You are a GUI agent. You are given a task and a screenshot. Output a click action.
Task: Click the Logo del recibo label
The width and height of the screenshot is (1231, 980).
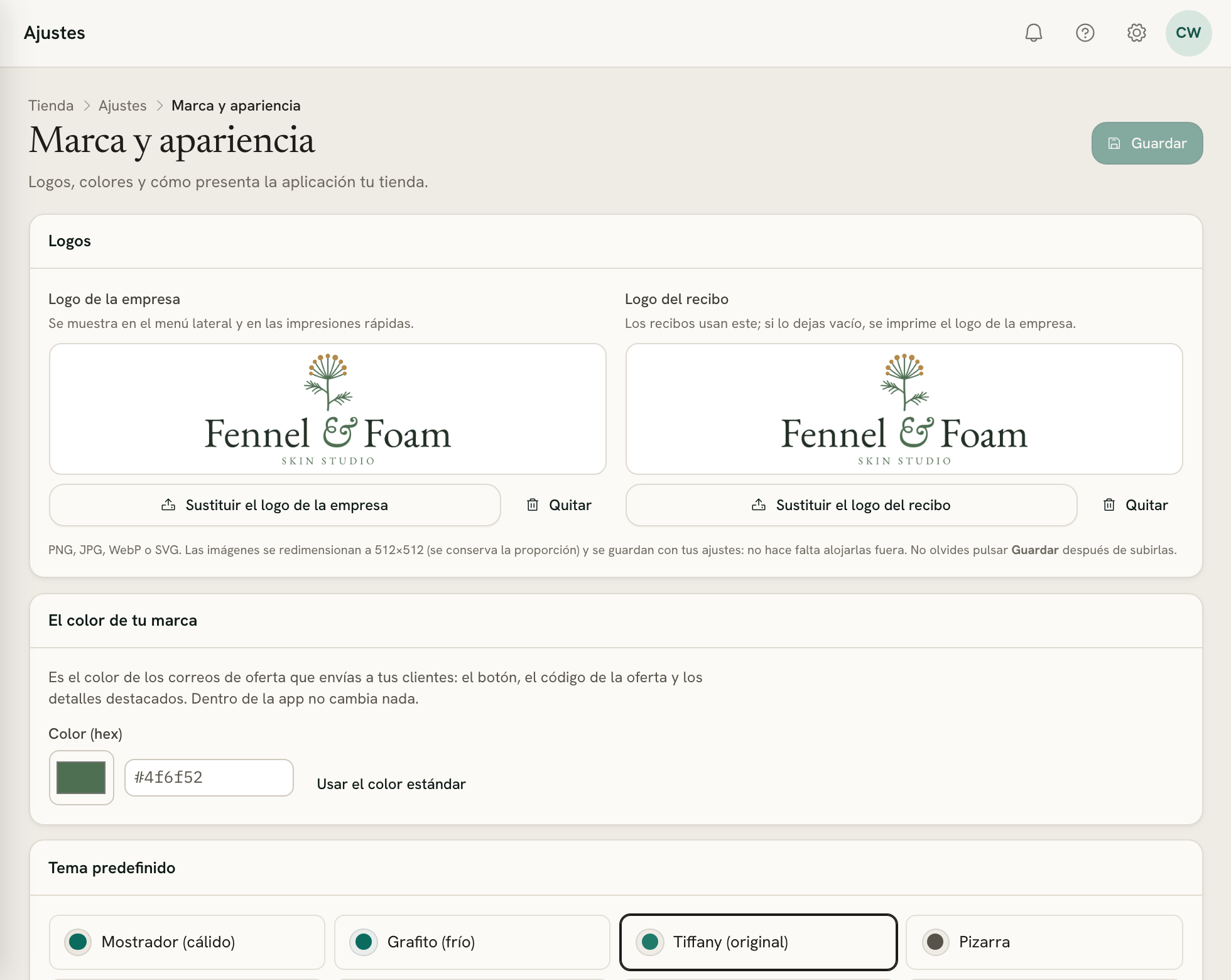[x=676, y=299]
